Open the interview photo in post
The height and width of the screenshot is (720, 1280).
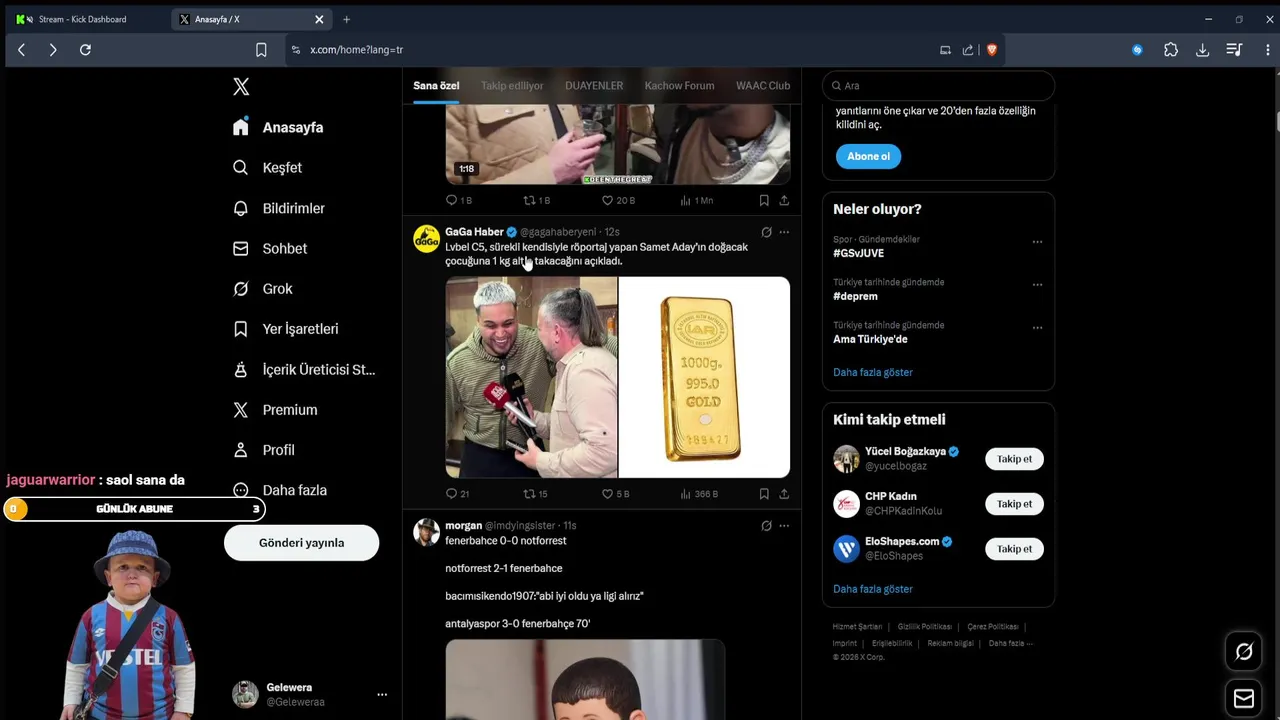(x=531, y=377)
